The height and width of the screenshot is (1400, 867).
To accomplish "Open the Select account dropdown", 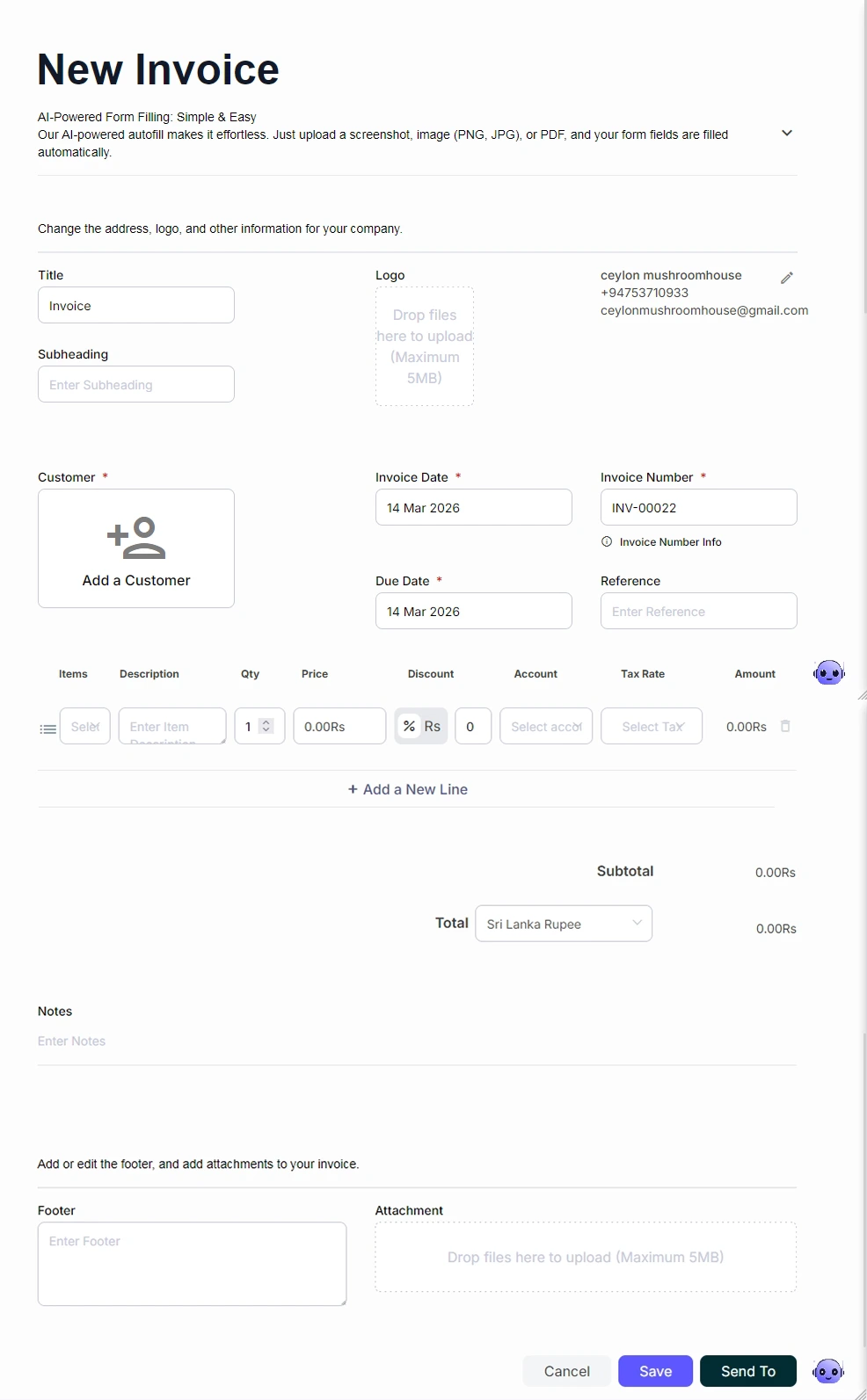I will pyautogui.click(x=546, y=726).
